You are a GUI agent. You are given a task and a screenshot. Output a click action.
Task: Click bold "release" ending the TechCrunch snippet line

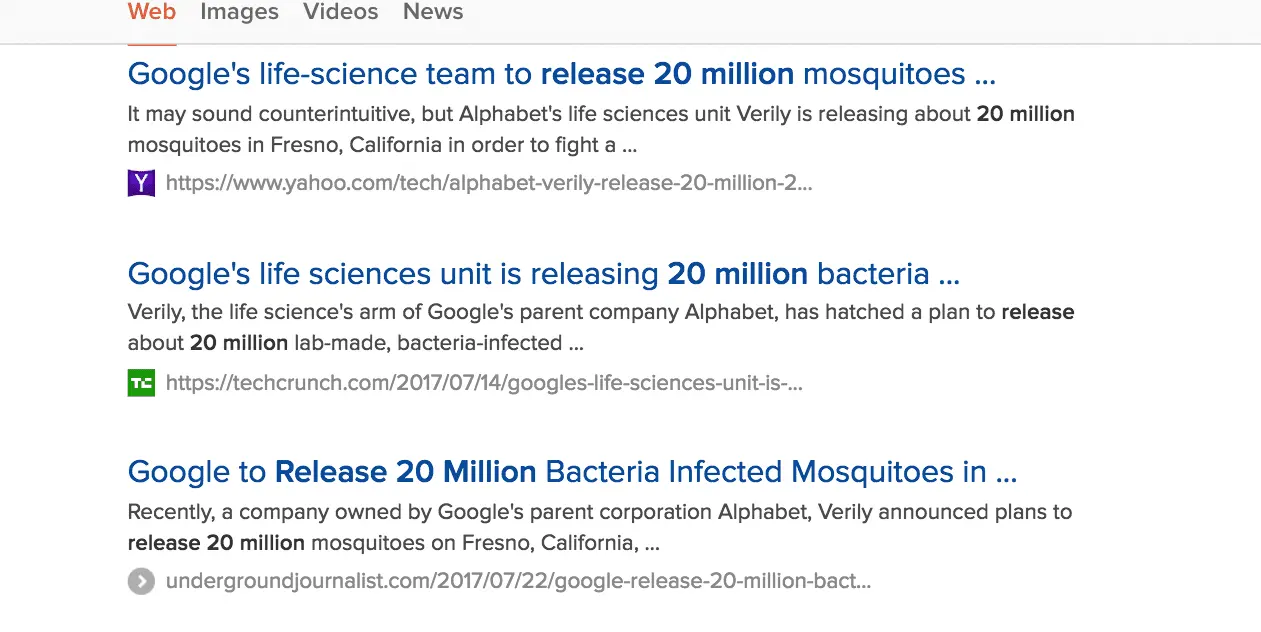point(1037,312)
